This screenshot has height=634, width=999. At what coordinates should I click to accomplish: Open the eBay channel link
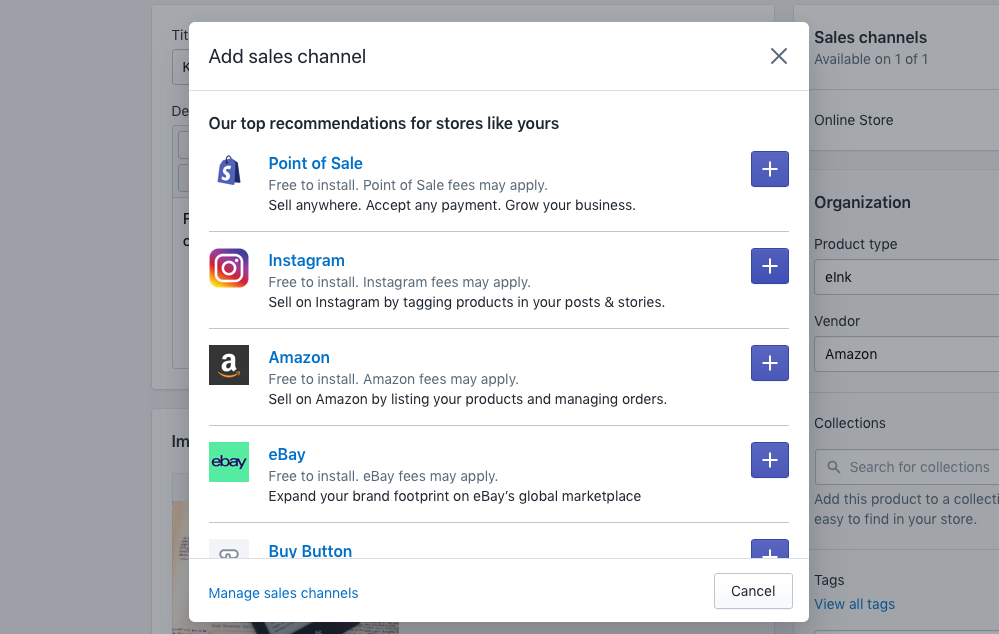287,454
